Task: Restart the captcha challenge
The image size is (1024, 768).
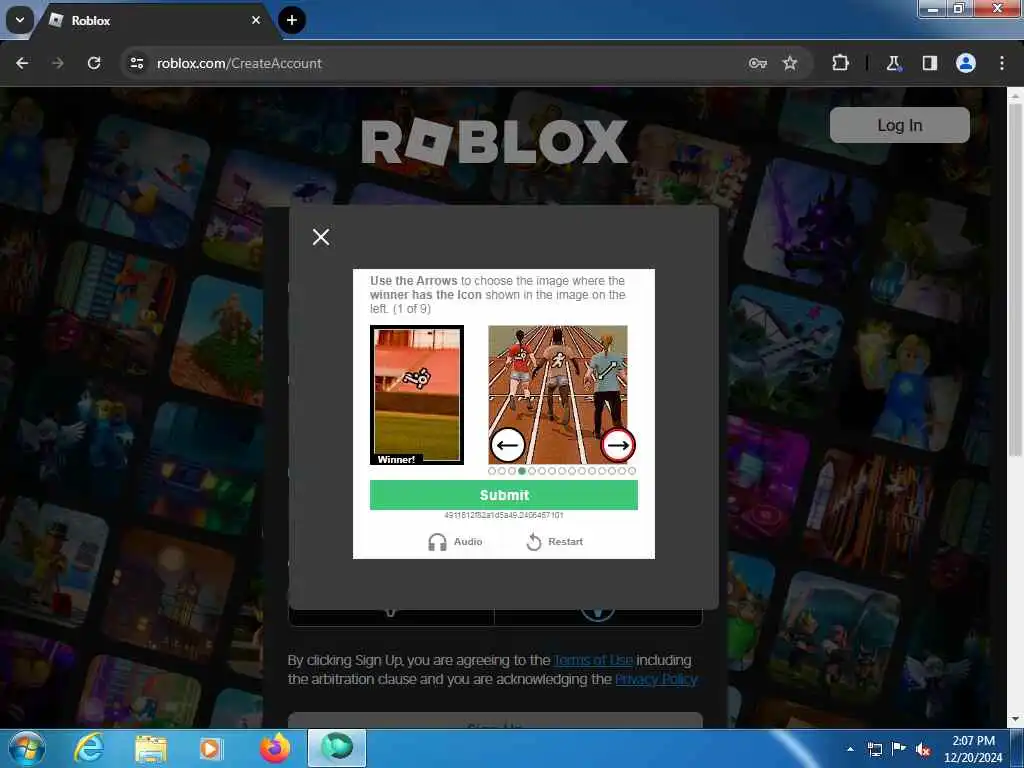Action: pos(554,541)
